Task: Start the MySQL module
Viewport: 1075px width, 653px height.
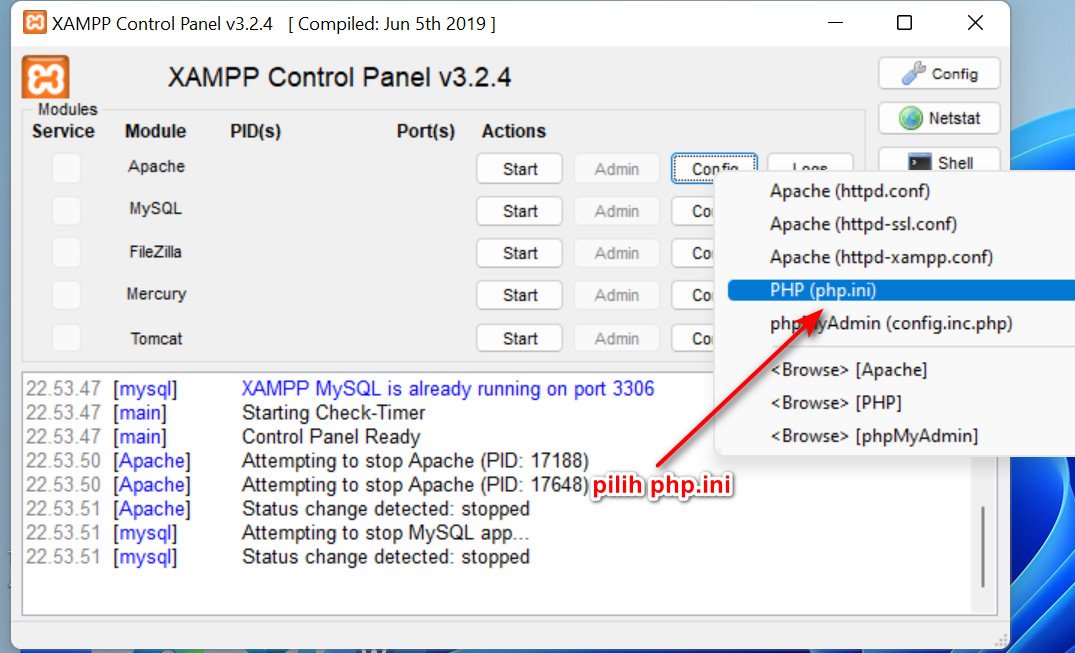Action: pyautogui.click(x=520, y=211)
